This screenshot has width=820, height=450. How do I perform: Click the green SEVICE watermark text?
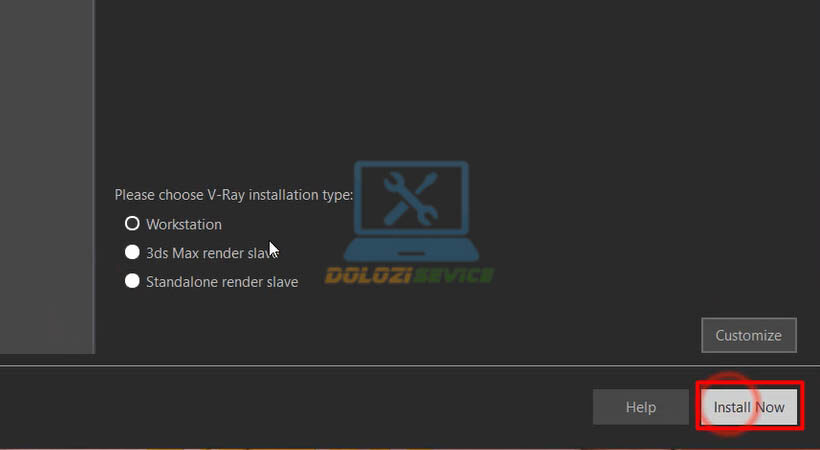[x=452, y=275]
